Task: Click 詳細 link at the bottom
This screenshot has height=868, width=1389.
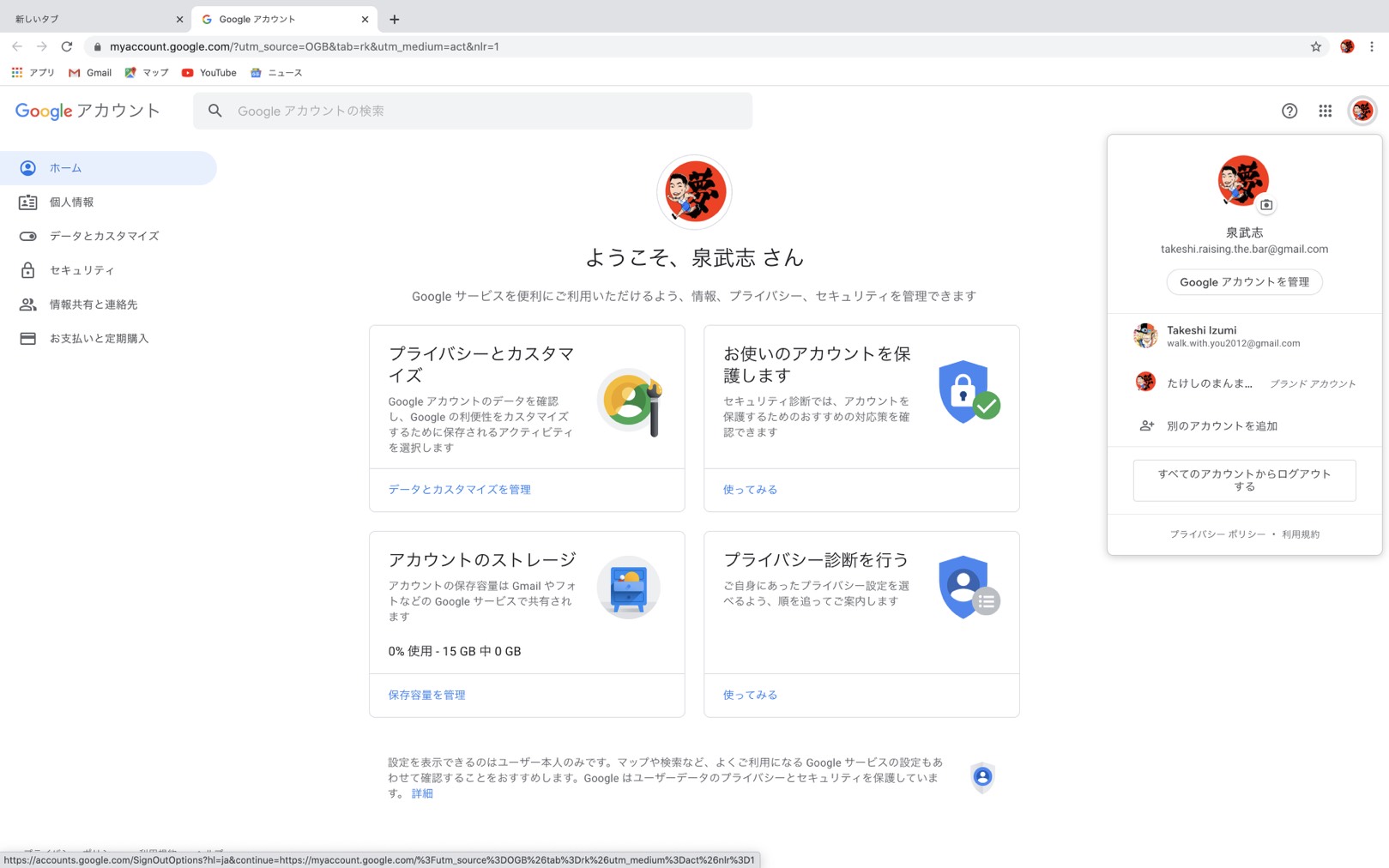Action: (422, 794)
